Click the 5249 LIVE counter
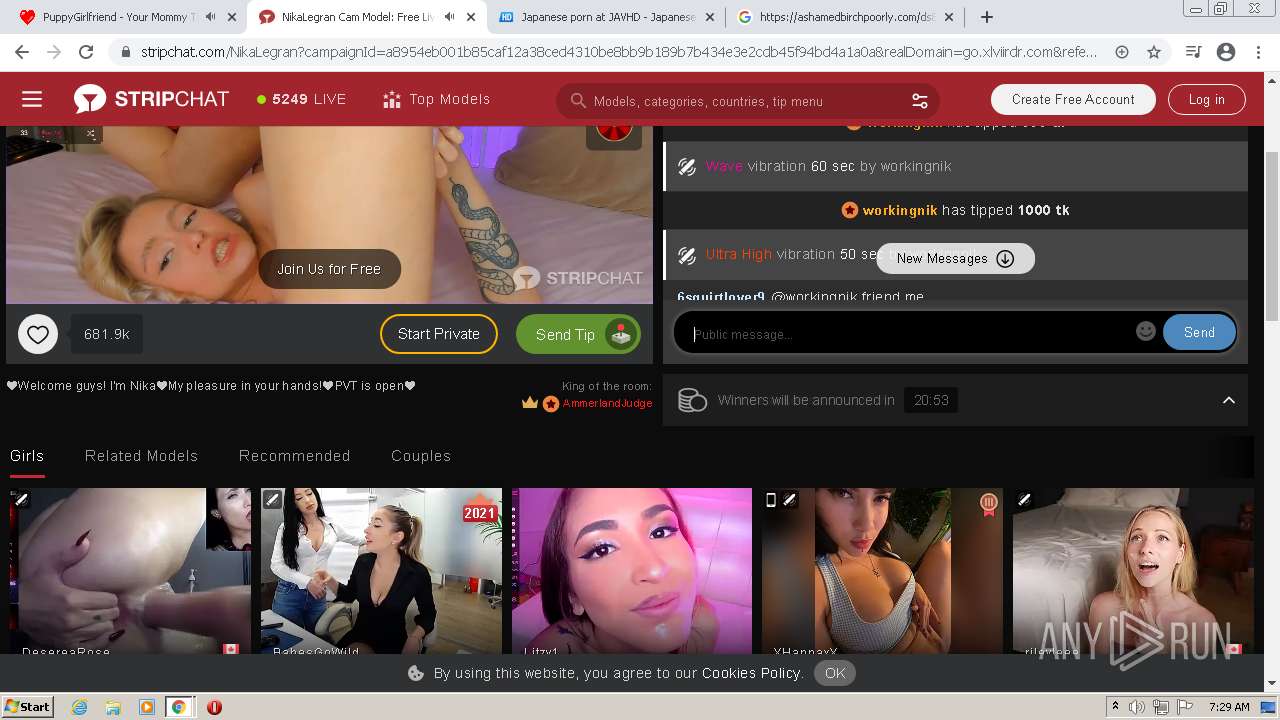 point(301,99)
